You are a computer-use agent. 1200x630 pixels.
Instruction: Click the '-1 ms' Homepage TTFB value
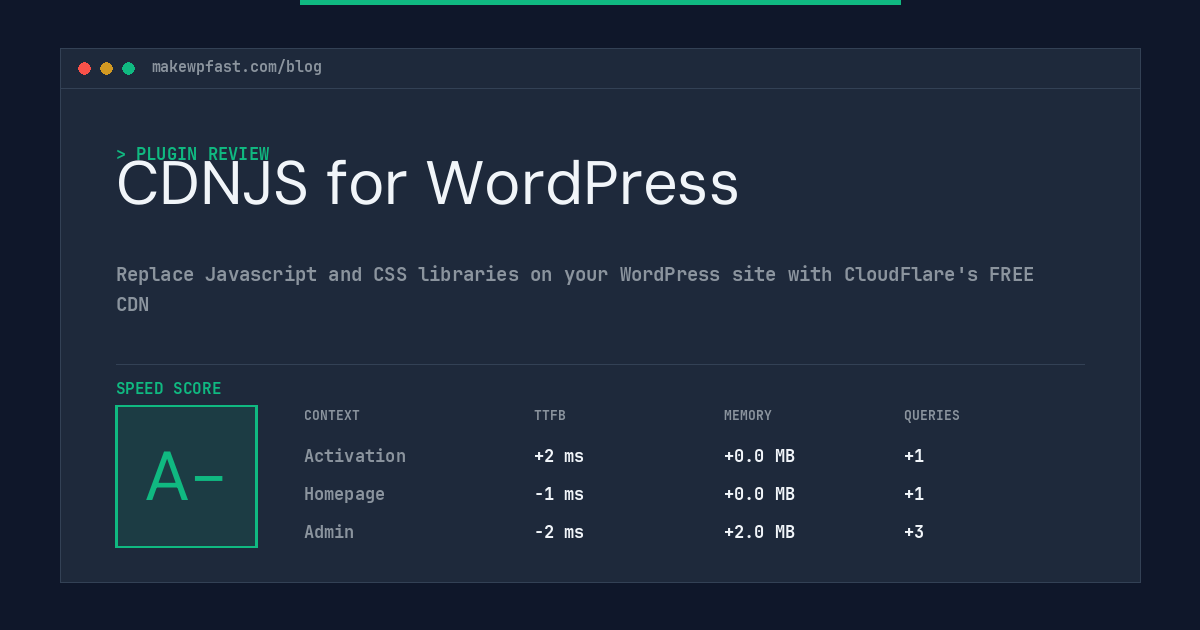(559, 494)
